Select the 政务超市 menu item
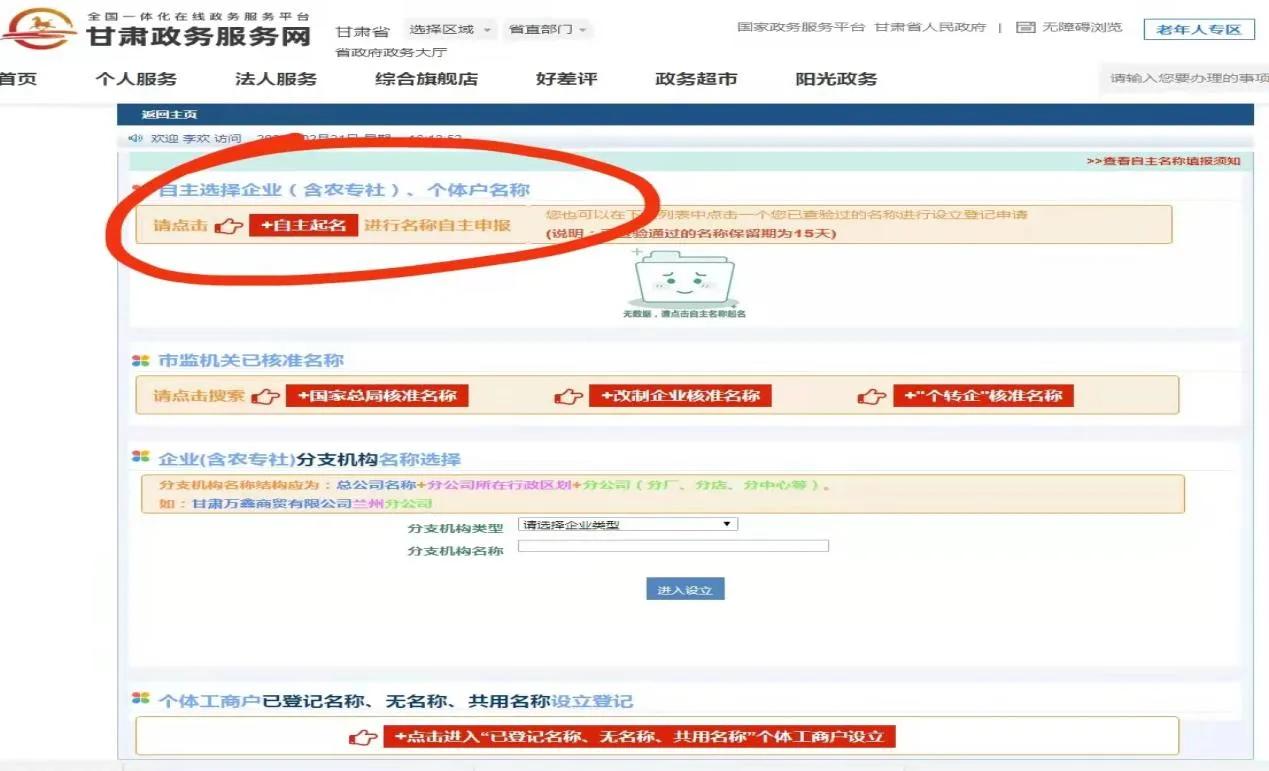This screenshot has width=1269, height=771. [696, 78]
